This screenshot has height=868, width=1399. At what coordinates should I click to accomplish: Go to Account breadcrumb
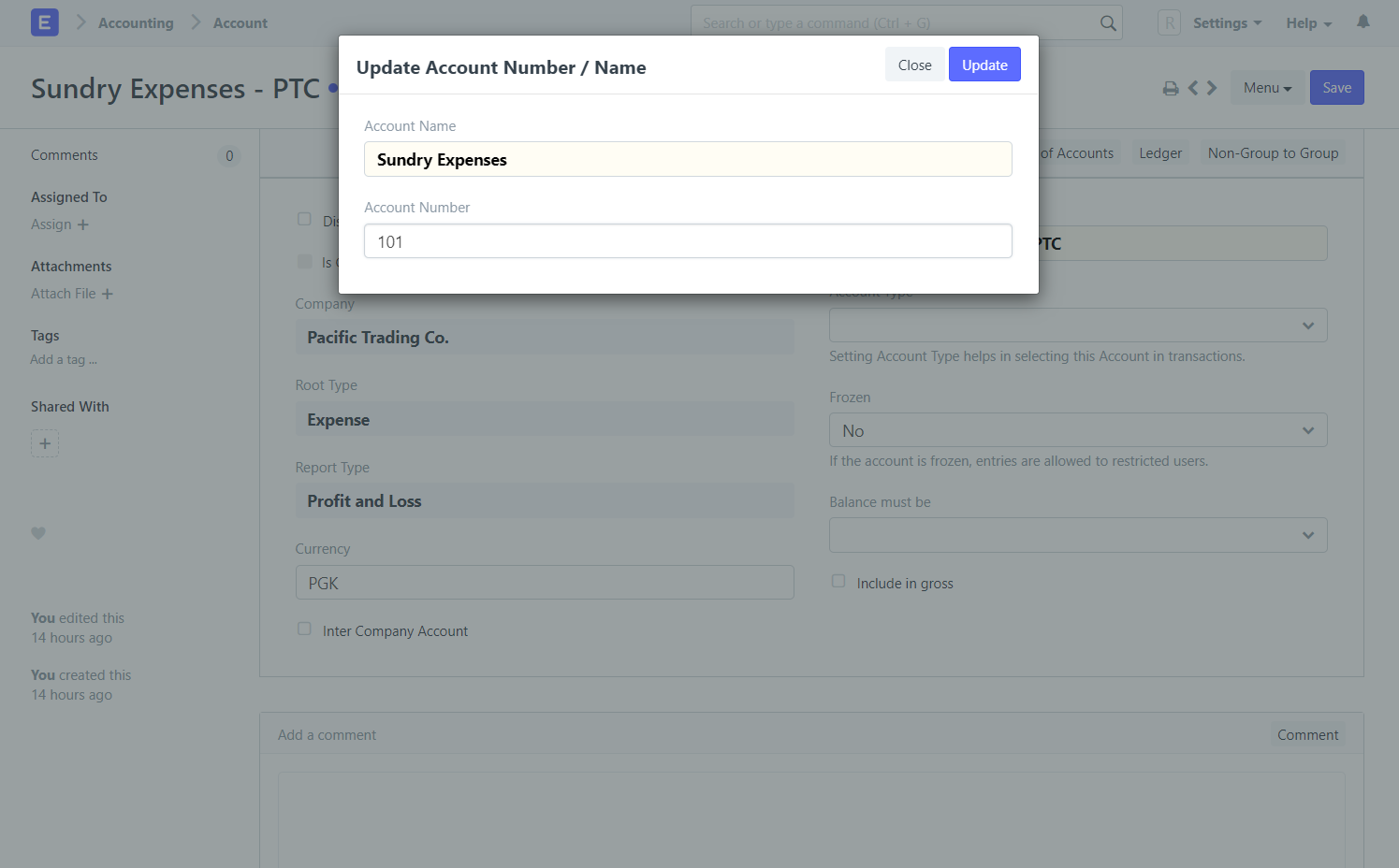pyautogui.click(x=240, y=23)
